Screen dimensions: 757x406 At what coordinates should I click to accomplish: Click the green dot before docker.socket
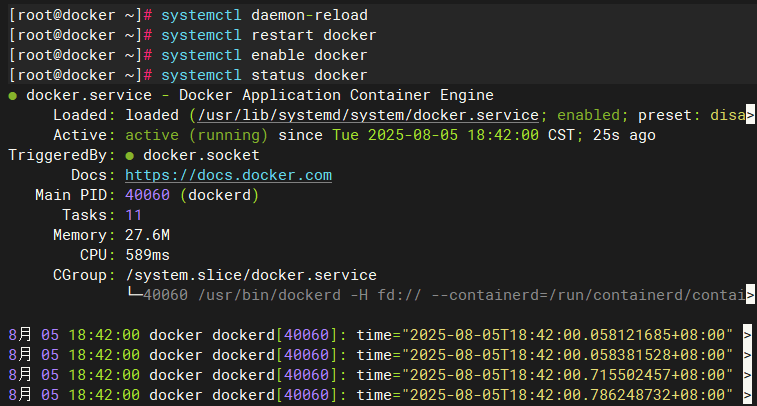(129, 156)
